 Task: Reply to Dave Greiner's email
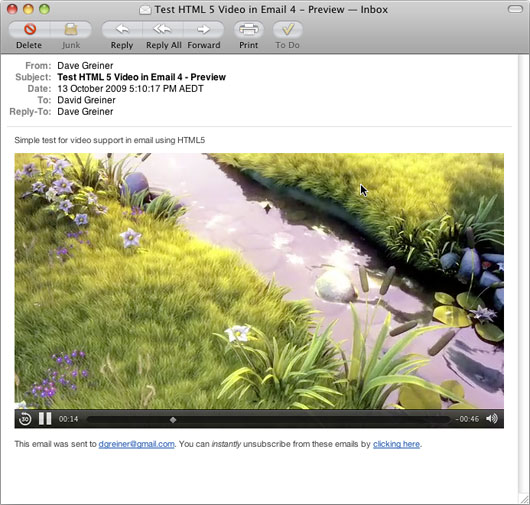[x=122, y=30]
